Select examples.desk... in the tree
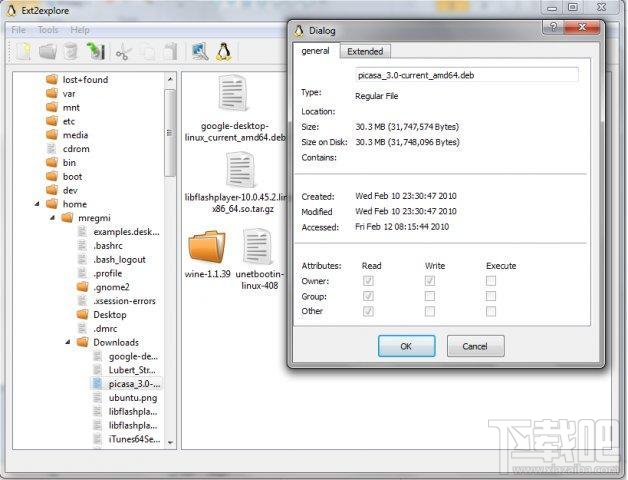628x480 pixels. point(126,232)
